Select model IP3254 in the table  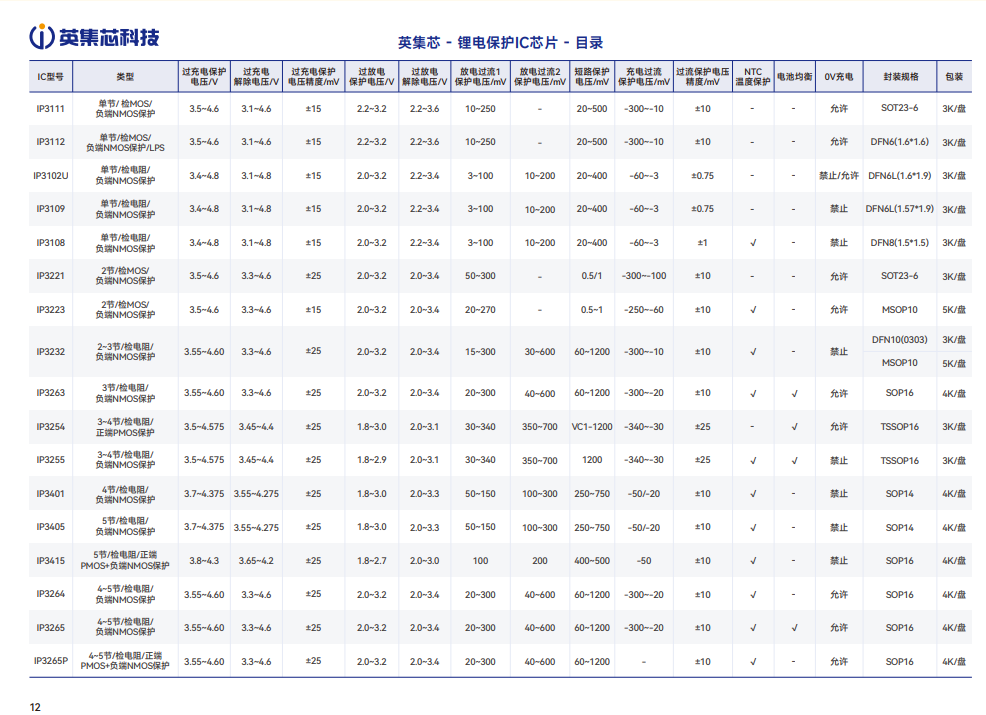pos(50,427)
